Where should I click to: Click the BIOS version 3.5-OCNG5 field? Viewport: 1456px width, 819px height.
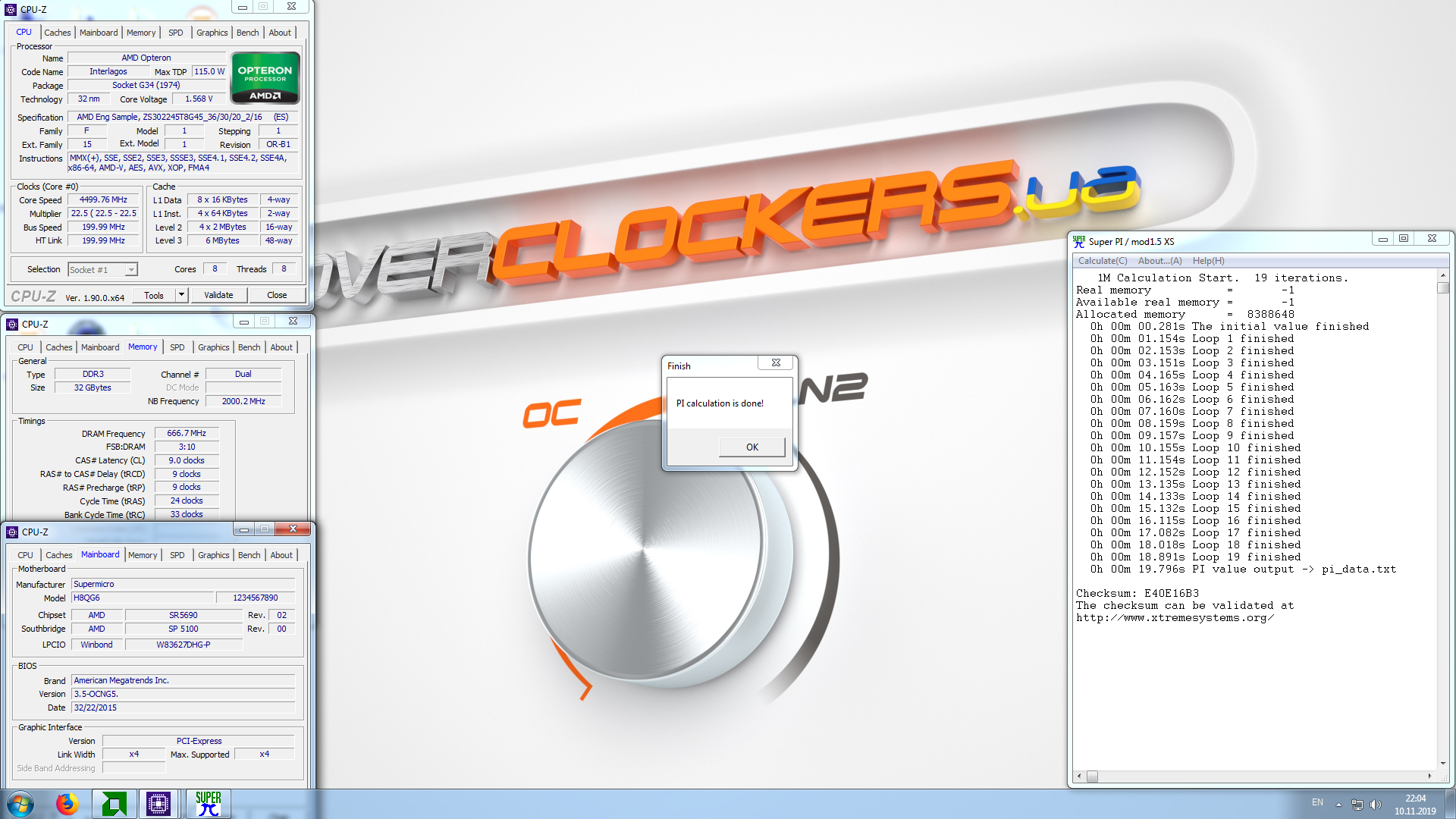(183, 694)
